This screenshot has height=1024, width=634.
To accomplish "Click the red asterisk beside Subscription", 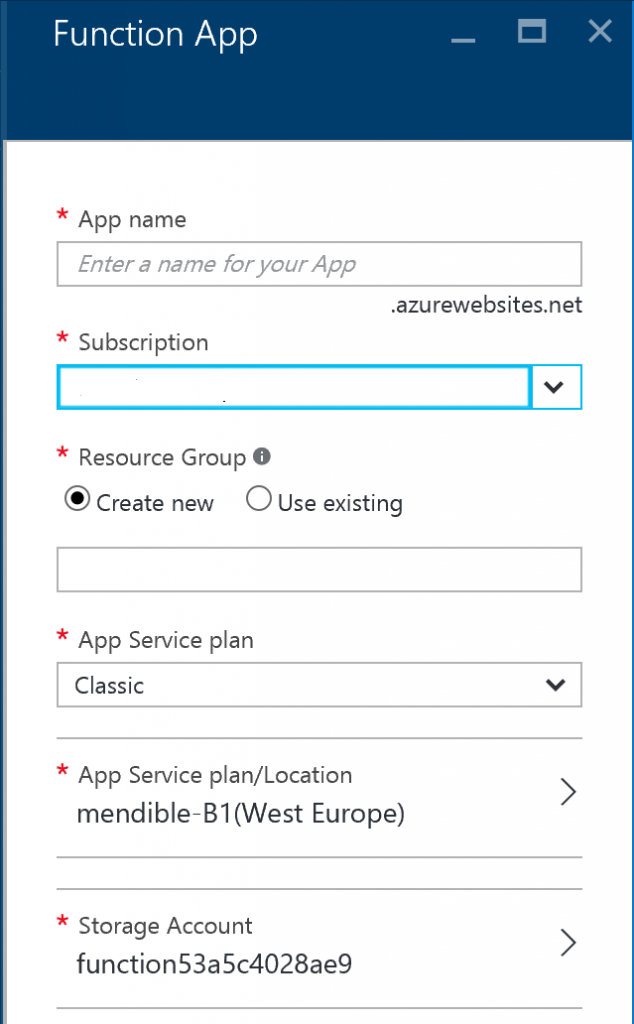I will 61,339.
